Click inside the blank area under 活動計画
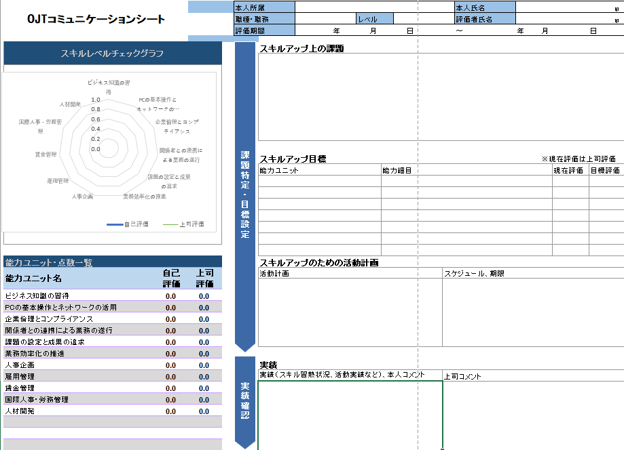 (350, 312)
